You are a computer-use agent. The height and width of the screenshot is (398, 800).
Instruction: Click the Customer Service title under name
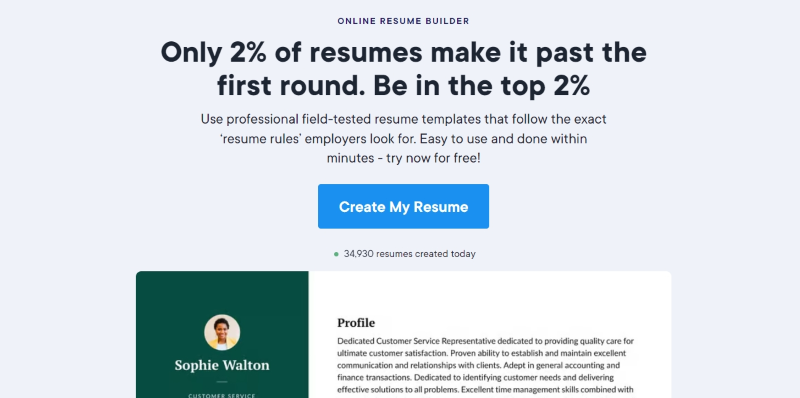pyautogui.click(x=222, y=395)
